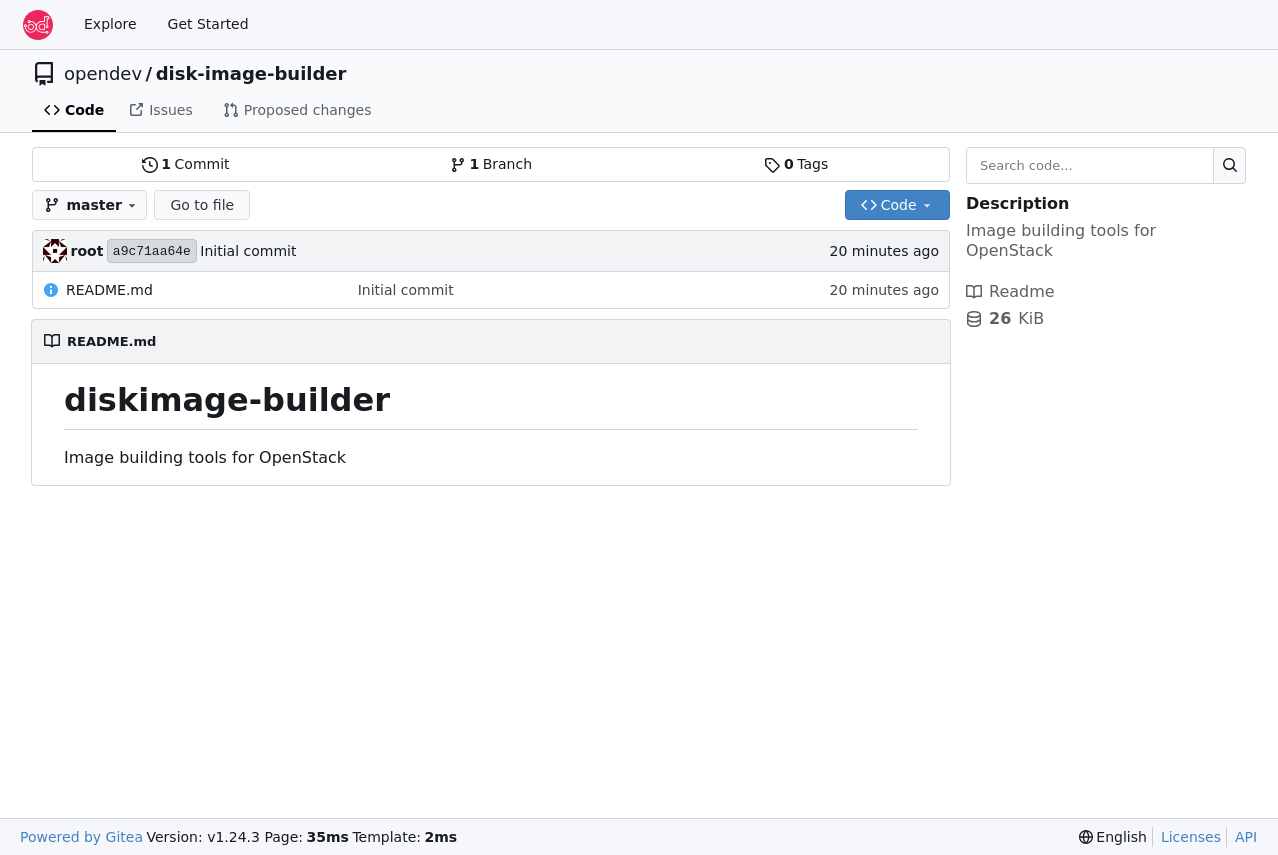Click the tag icon beside 0 Tags
Screen dimensions: 1278x855
pos(772,165)
